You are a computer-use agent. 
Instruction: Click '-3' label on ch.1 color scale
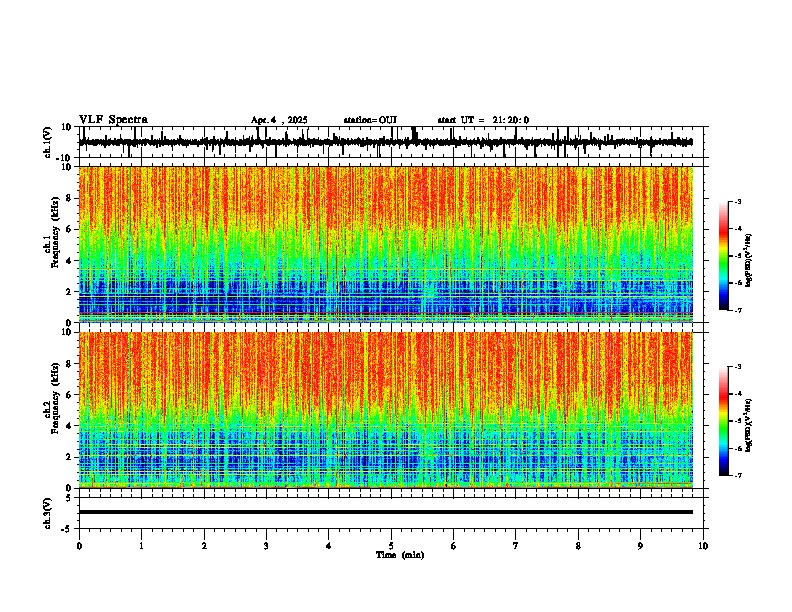737,201
